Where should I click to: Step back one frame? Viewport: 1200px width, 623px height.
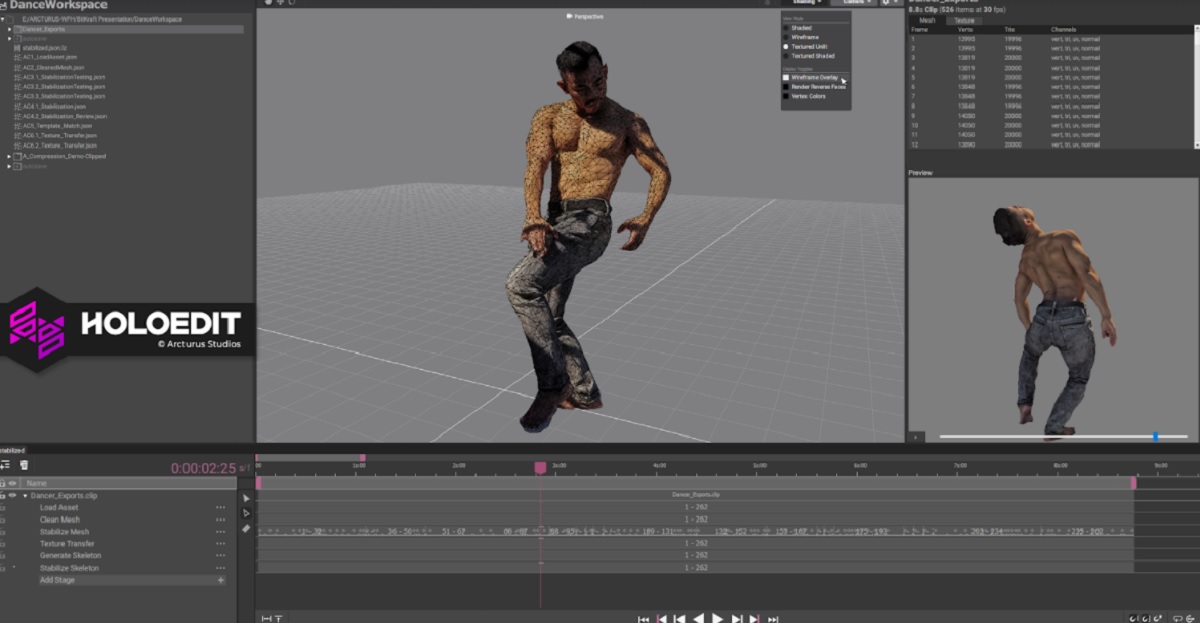point(679,619)
